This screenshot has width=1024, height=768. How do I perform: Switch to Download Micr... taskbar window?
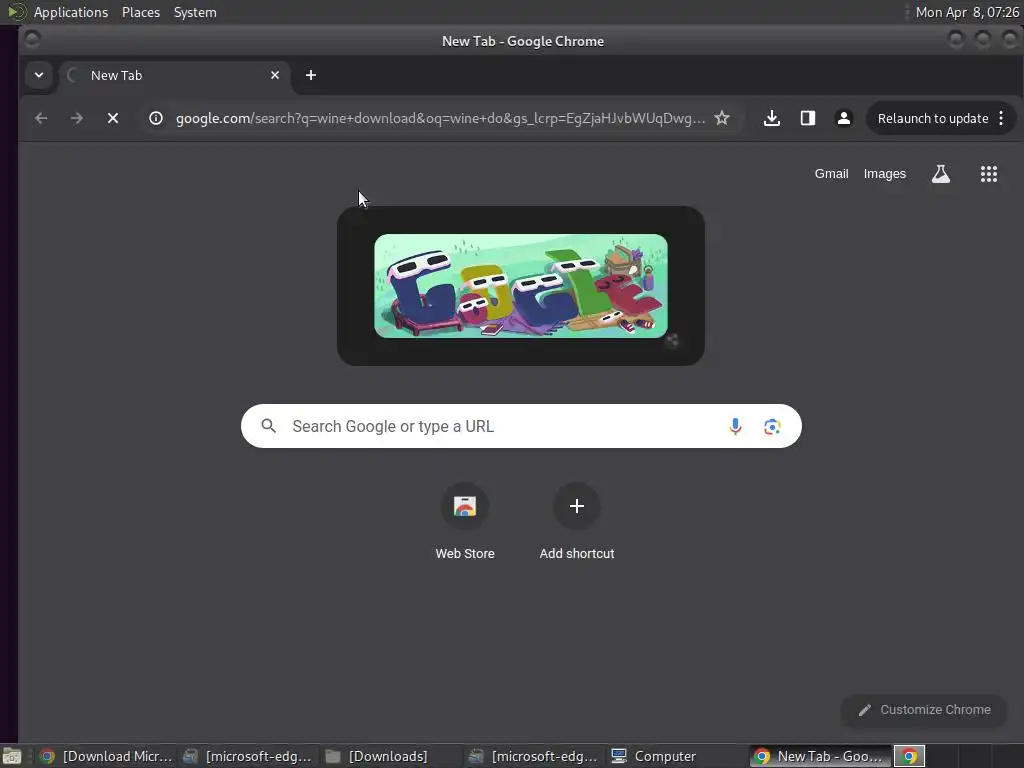click(106, 756)
